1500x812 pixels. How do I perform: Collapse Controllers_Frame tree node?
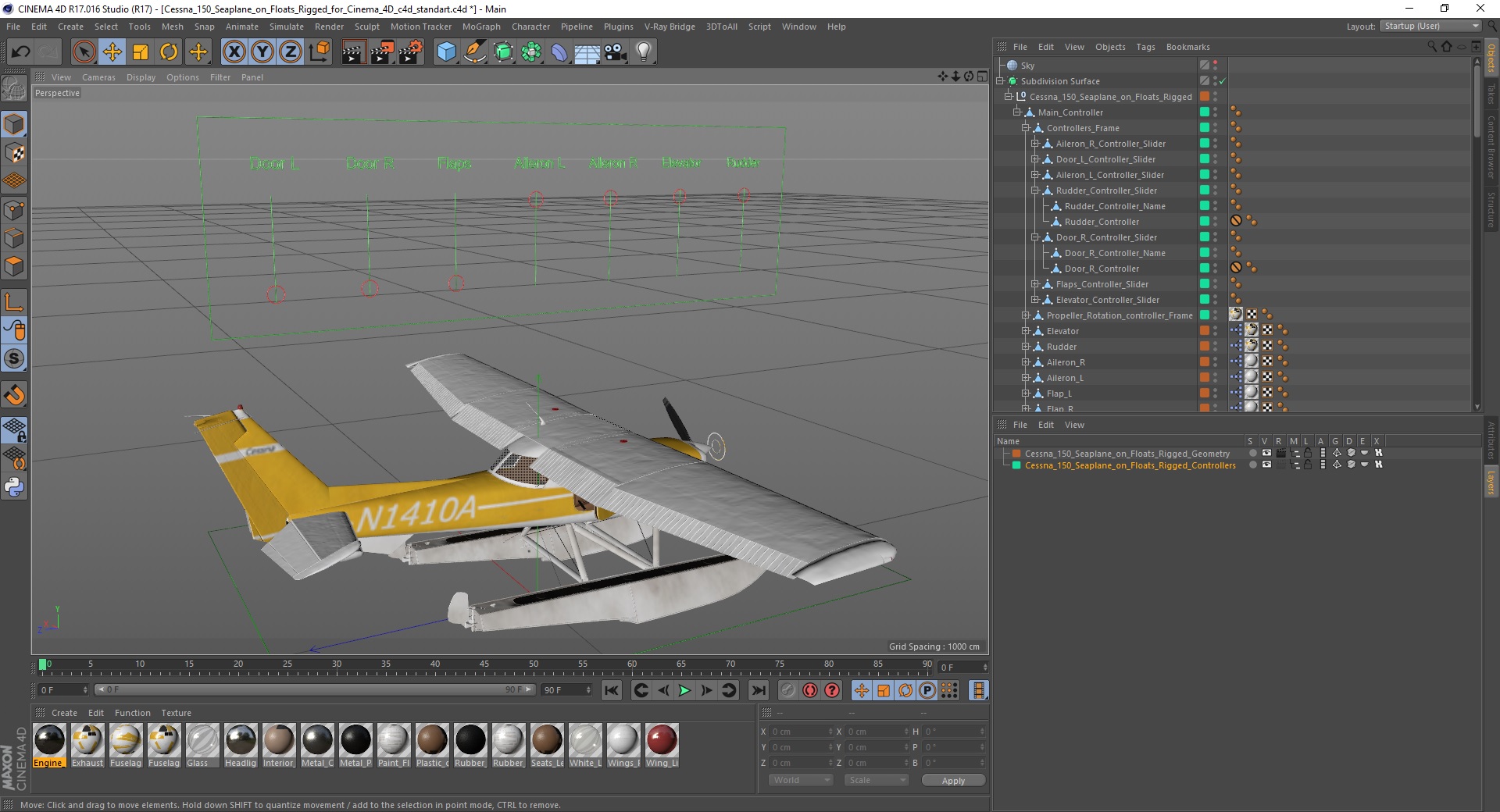(x=1026, y=127)
